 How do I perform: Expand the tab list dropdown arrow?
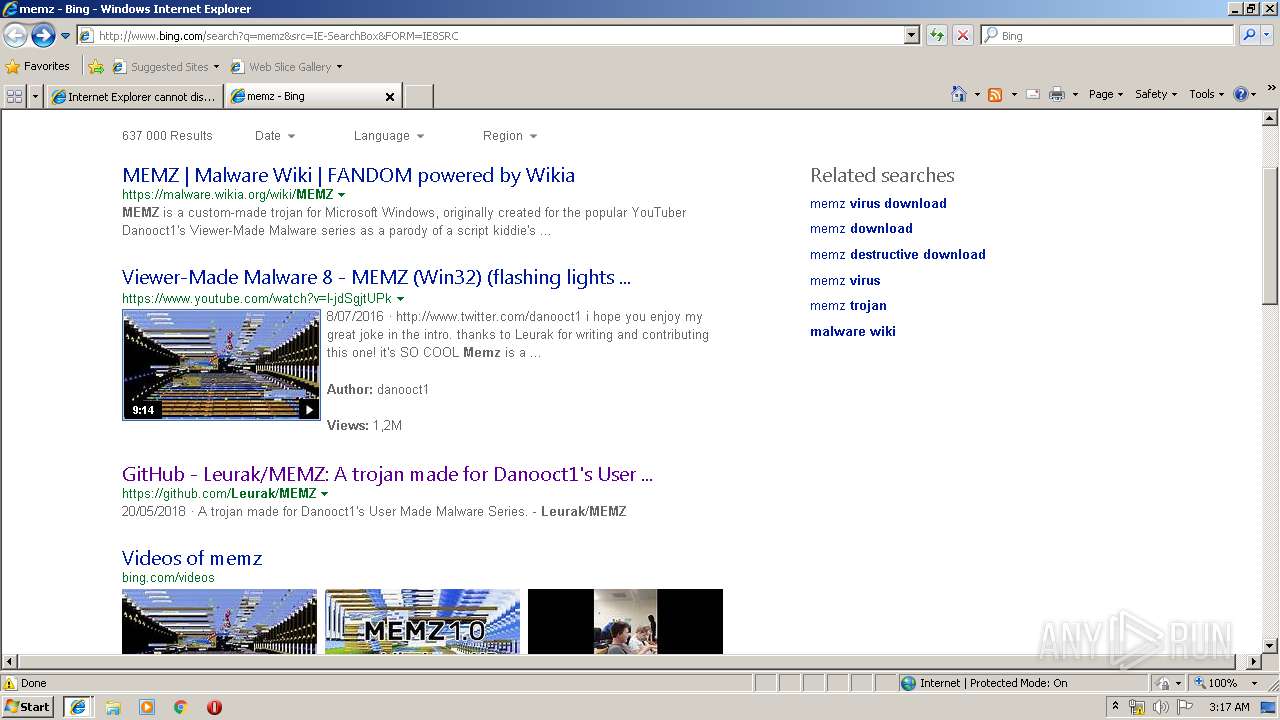tap(36, 96)
